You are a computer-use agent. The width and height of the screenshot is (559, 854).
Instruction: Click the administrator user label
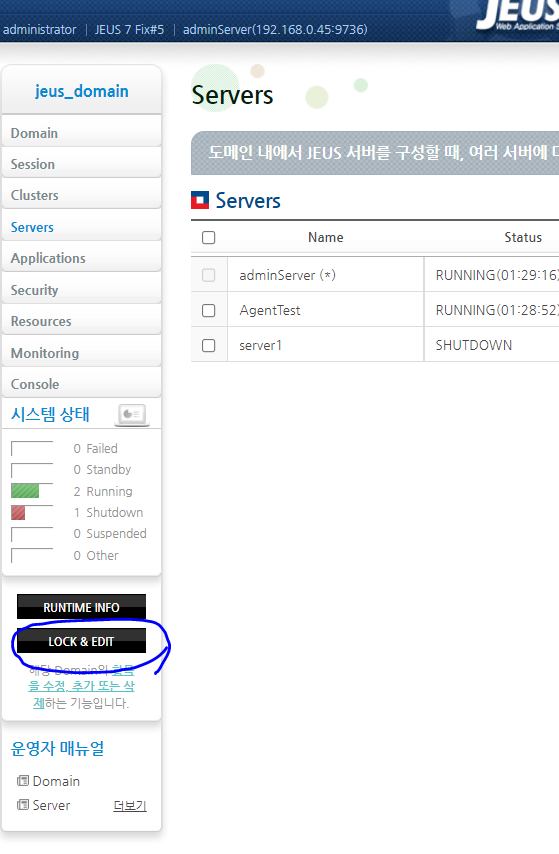(39, 29)
